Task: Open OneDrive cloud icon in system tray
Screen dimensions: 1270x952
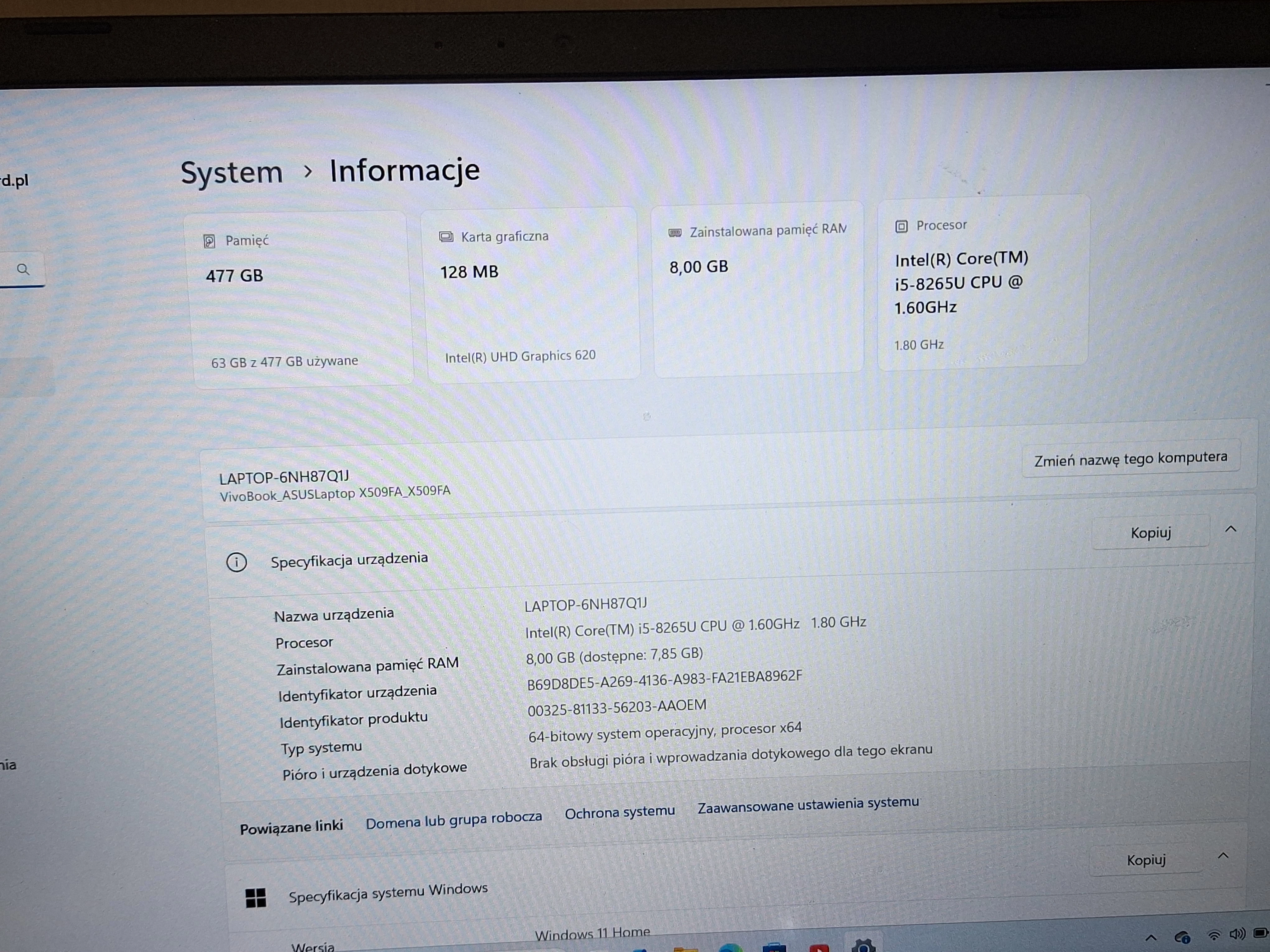Action: coord(1182,937)
